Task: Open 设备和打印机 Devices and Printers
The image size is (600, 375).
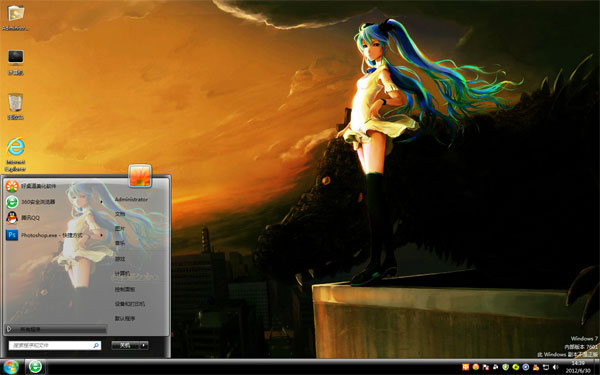Action: 130,304
